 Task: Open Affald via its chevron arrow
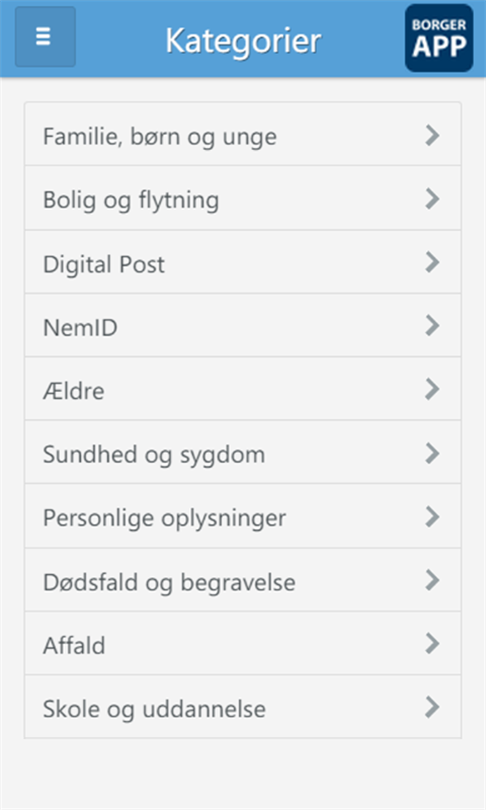432,644
